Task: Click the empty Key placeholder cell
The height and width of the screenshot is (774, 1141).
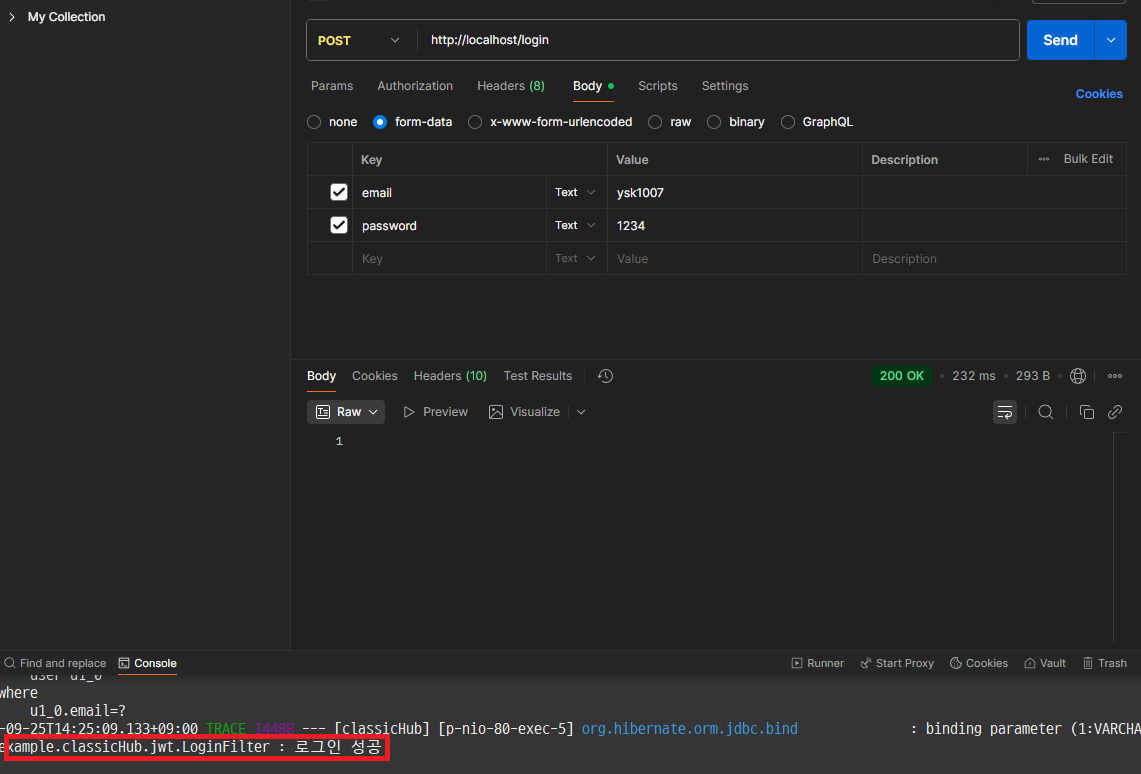Action: (449, 258)
